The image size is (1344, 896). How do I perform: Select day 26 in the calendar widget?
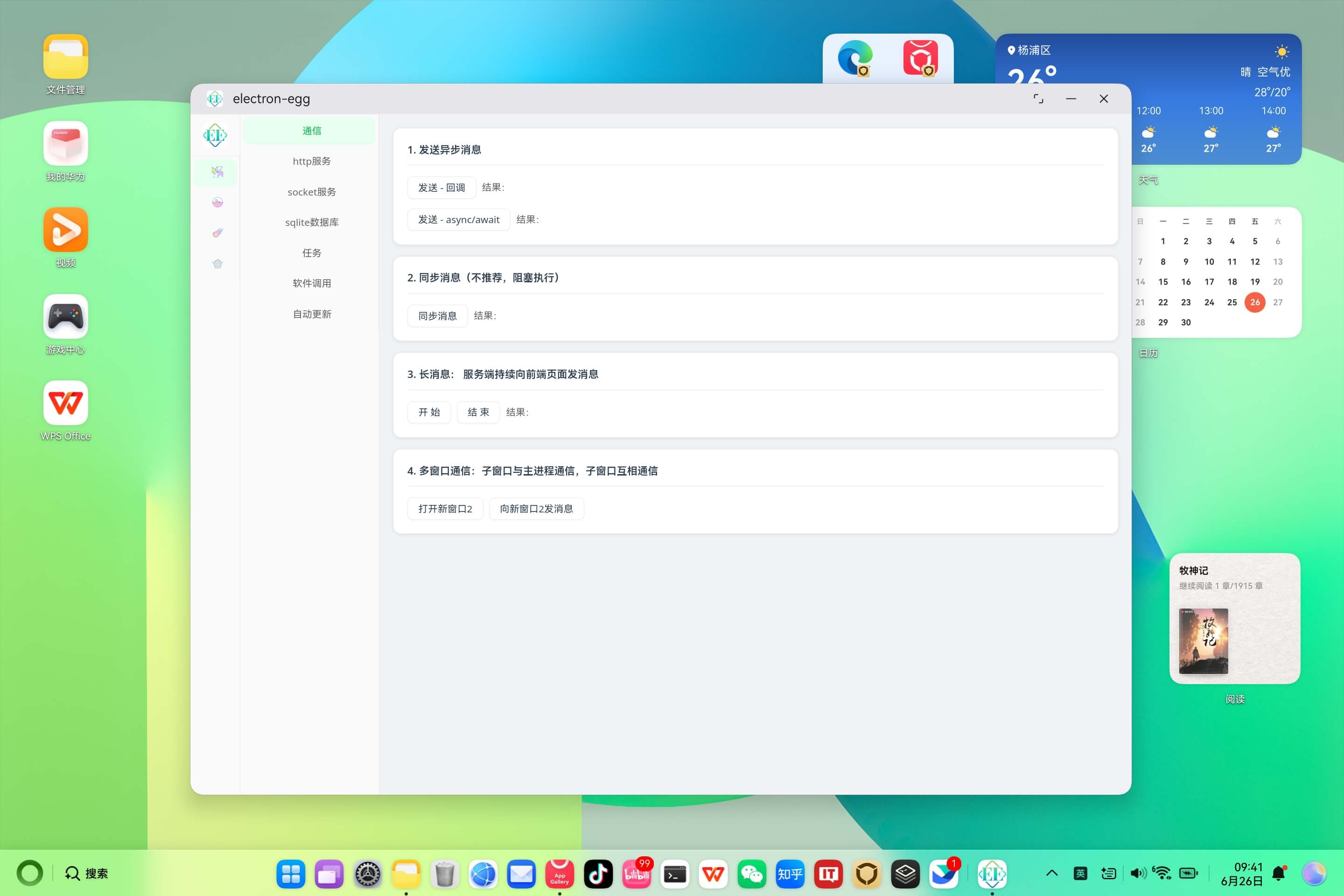click(1255, 302)
